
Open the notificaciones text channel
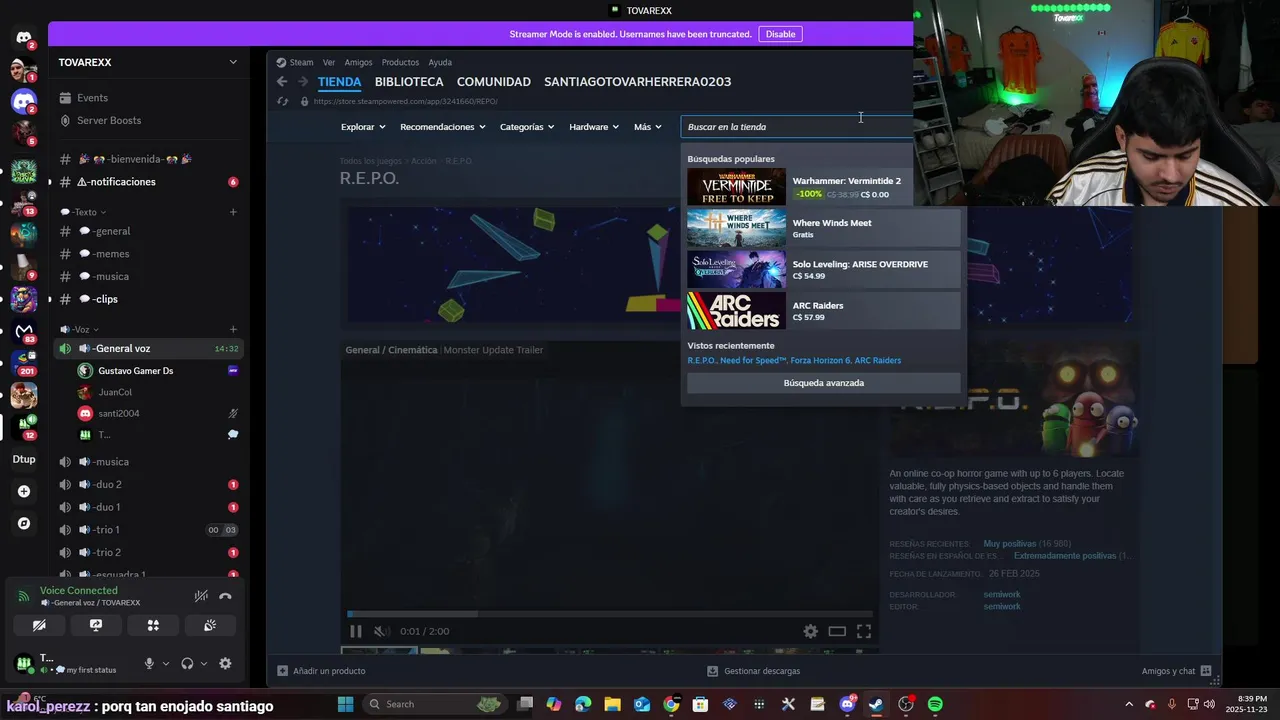[148, 182]
